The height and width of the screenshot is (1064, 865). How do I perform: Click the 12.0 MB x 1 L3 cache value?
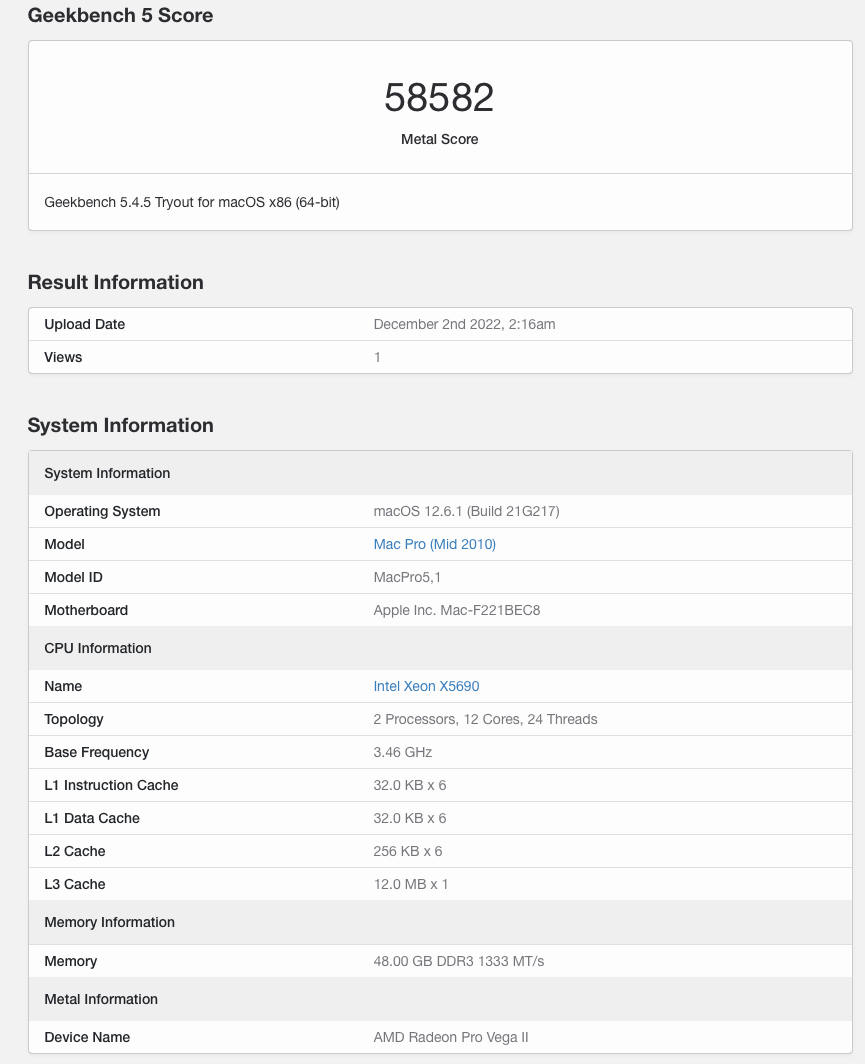[x=410, y=884]
